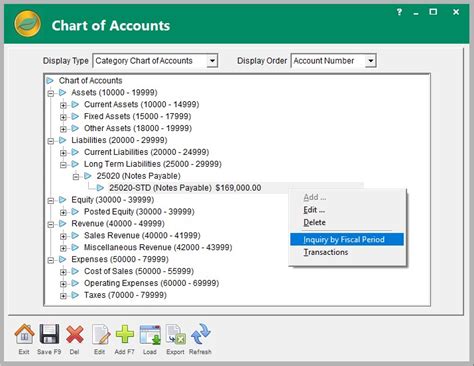Click the triangle icon next to Equity

62,200
